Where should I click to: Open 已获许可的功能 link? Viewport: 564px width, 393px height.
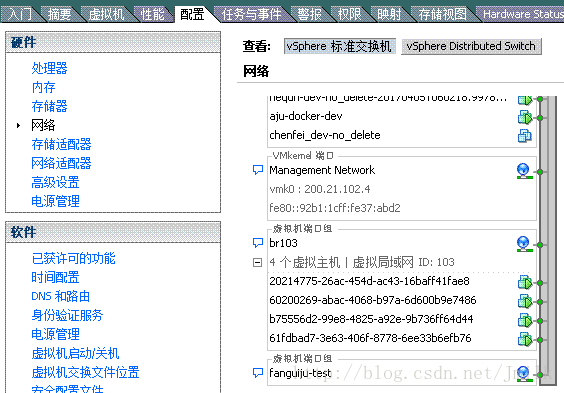point(73,259)
